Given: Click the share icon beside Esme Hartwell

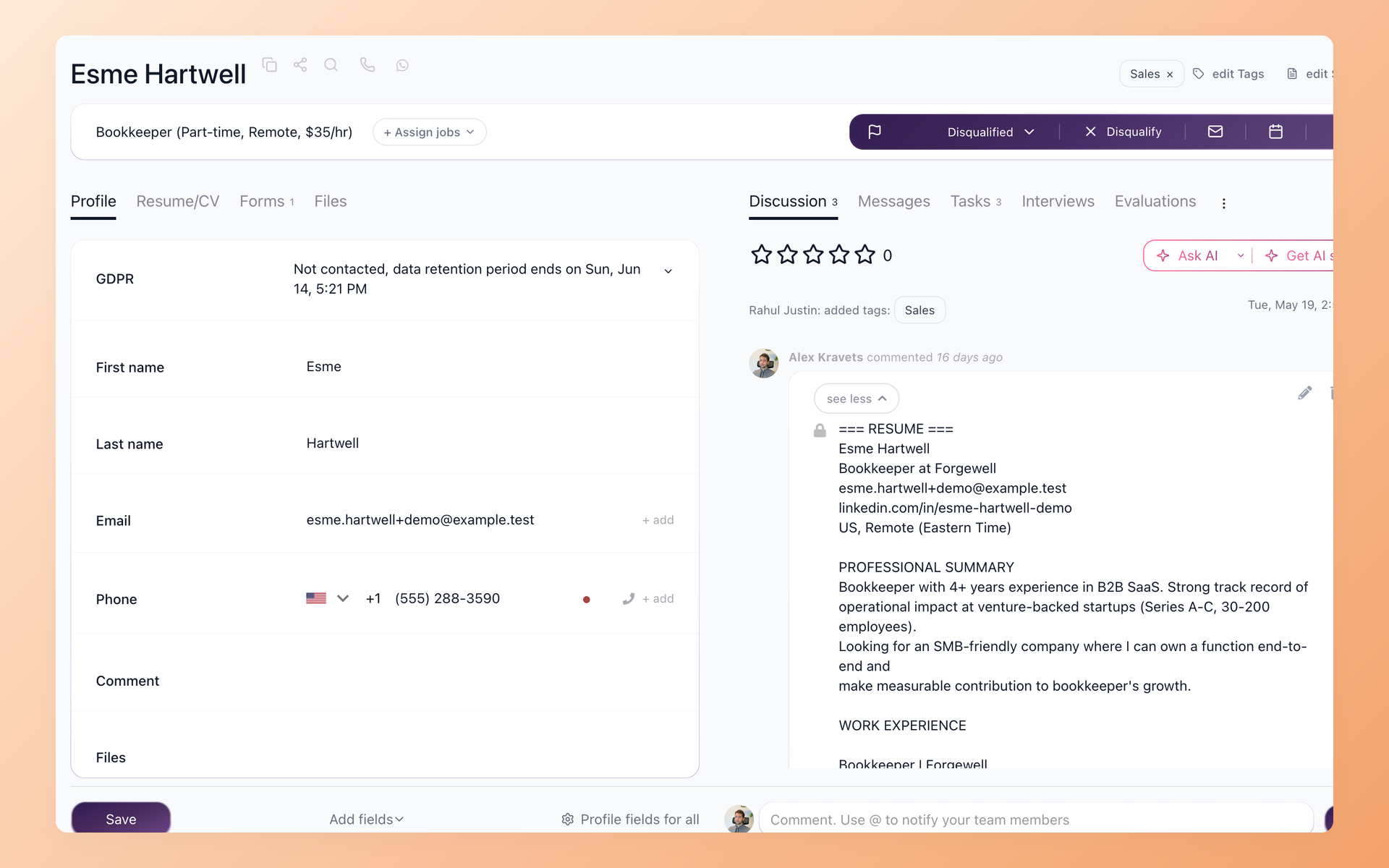Looking at the screenshot, I should [x=300, y=65].
